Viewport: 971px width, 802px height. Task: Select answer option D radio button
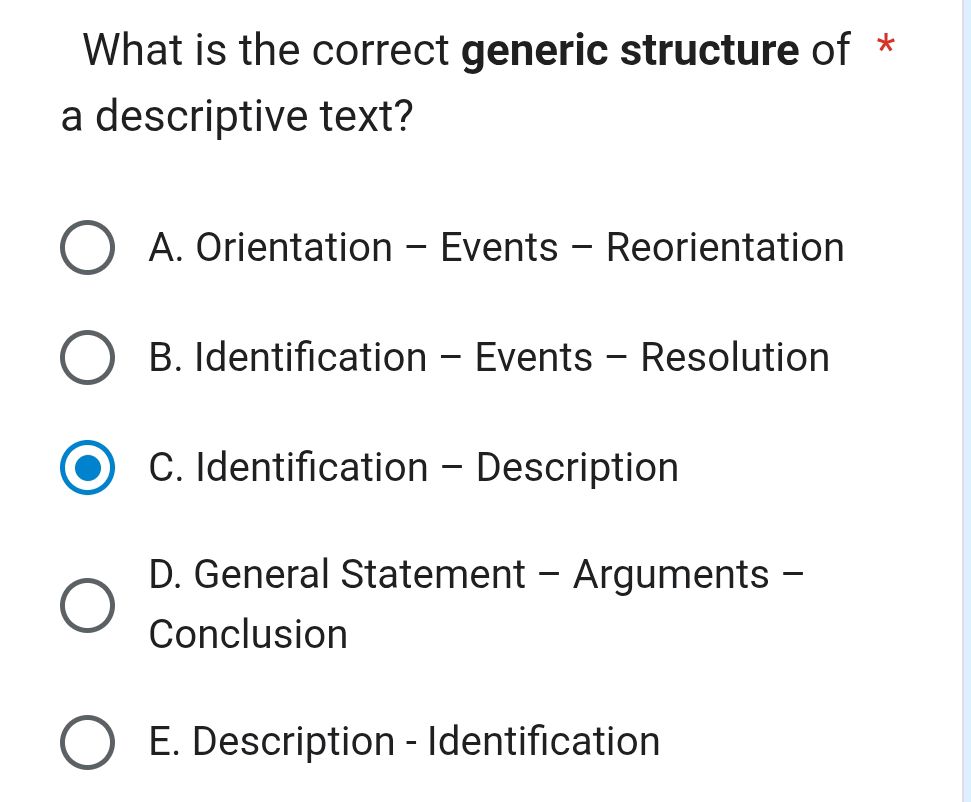pyautogui.click(x=87, y=603)
